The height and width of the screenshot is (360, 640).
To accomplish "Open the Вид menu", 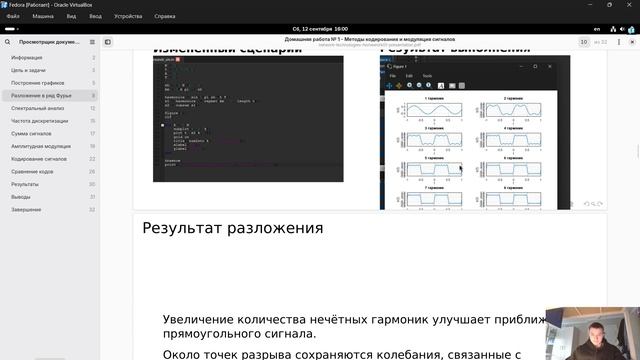I will coord(71,16).
